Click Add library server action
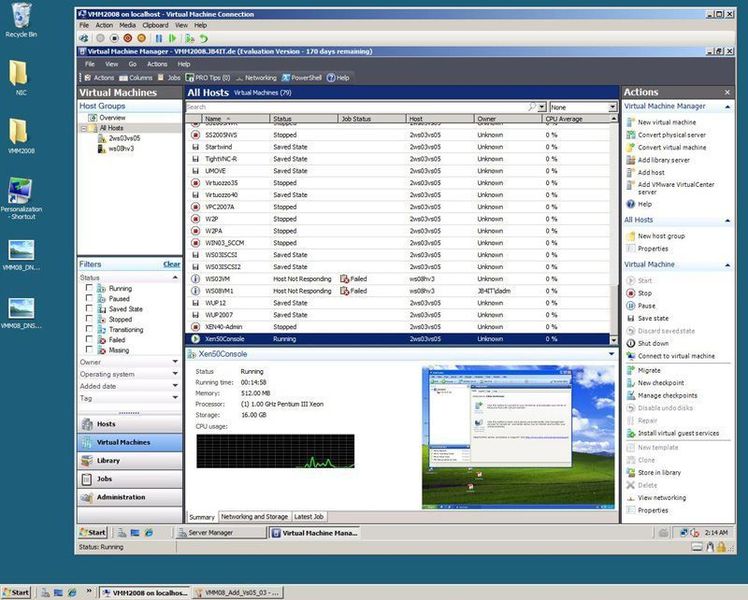Viewport: 748px width, 600px height. click(658, 160)
